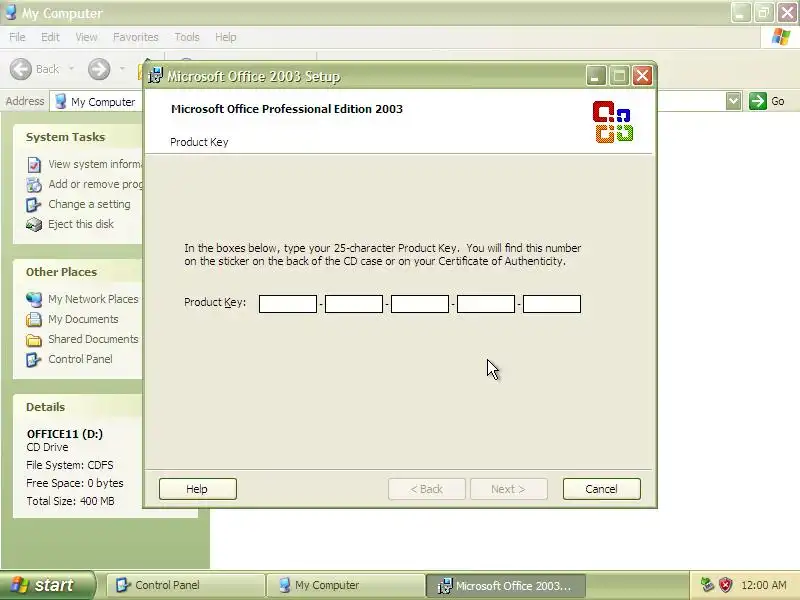Open the Back history dropdown arrow
The width and height of the screenshot is (800, 600).
[x=71, y=69]
